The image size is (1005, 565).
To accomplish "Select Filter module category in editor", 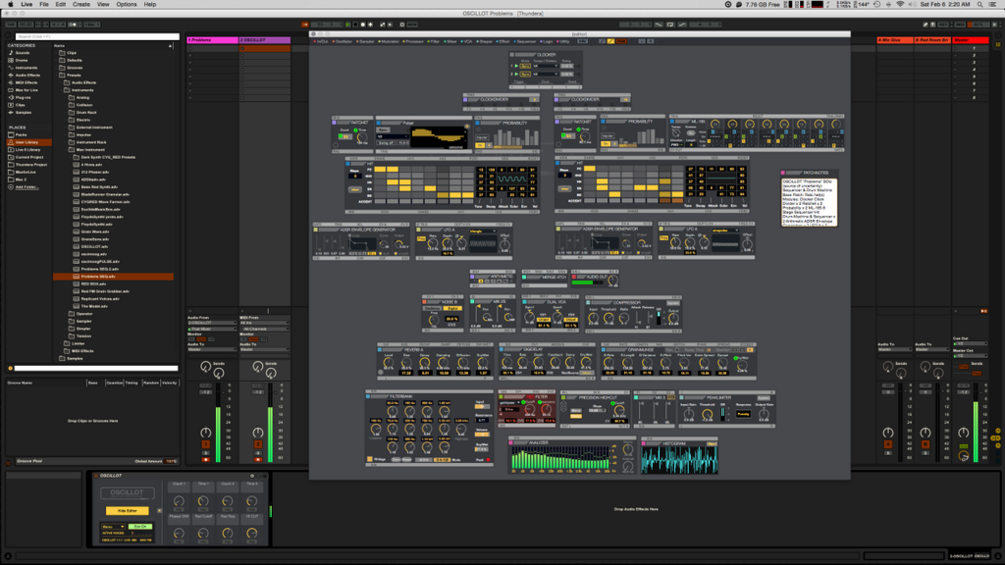I will [435, 41].
